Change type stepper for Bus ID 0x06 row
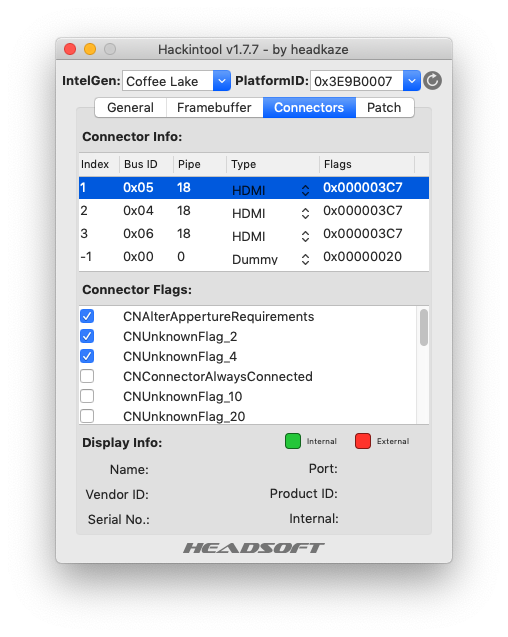Image resolution: width=508 pixels, height=637 pixels. coord(305,236)
